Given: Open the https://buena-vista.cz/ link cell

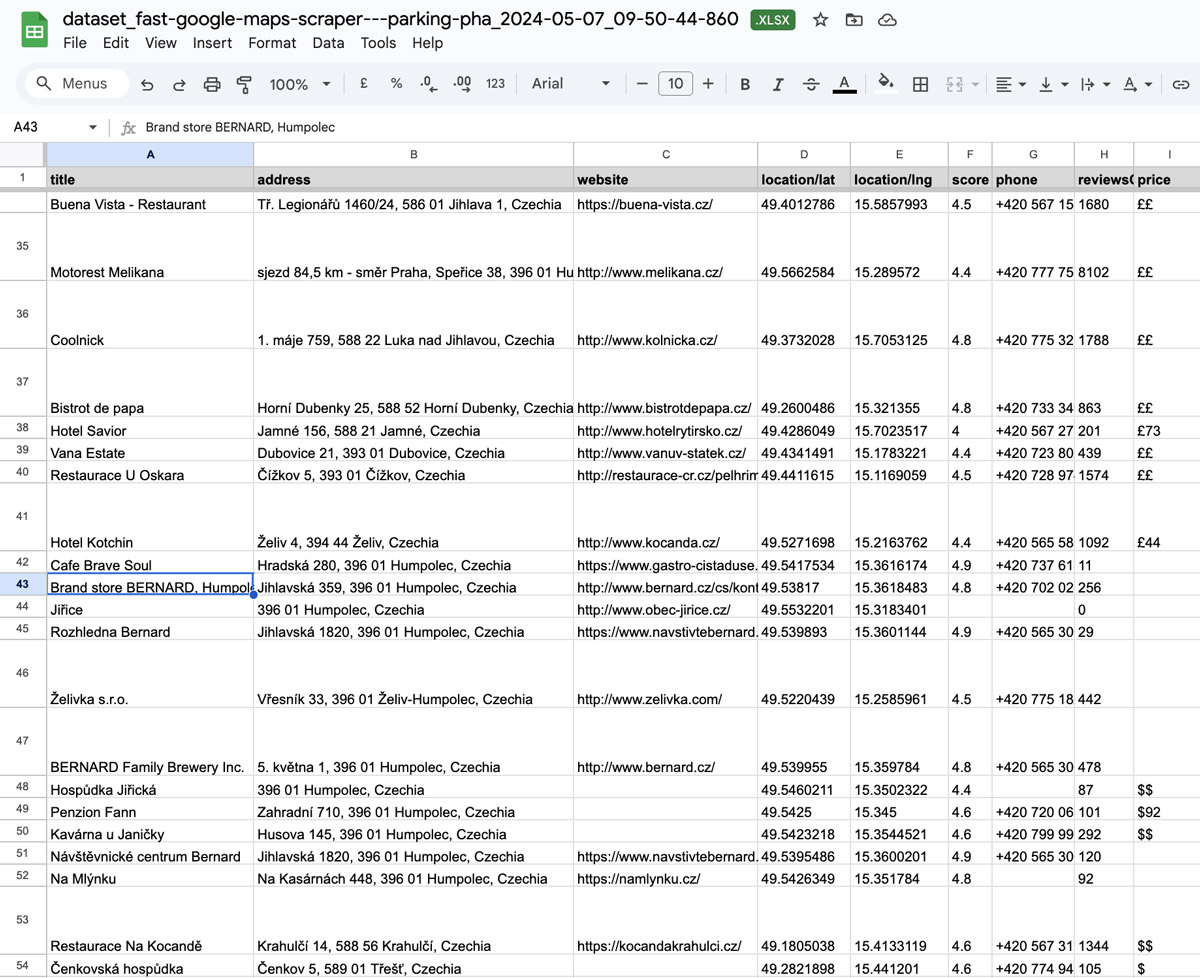Looking at the screenshot, I should (x=666, y=203).
